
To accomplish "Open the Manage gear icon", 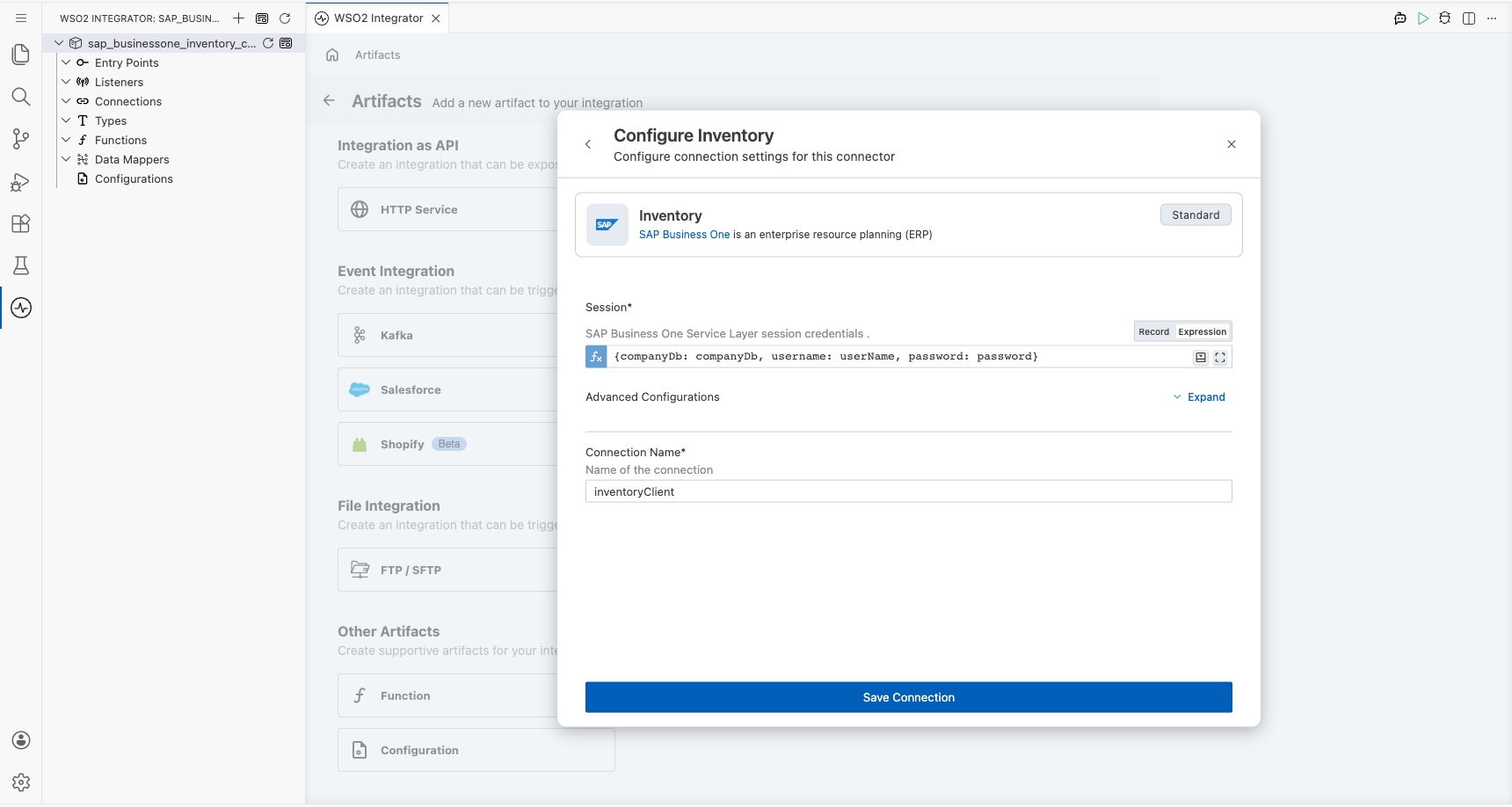I will pos(21,782).
